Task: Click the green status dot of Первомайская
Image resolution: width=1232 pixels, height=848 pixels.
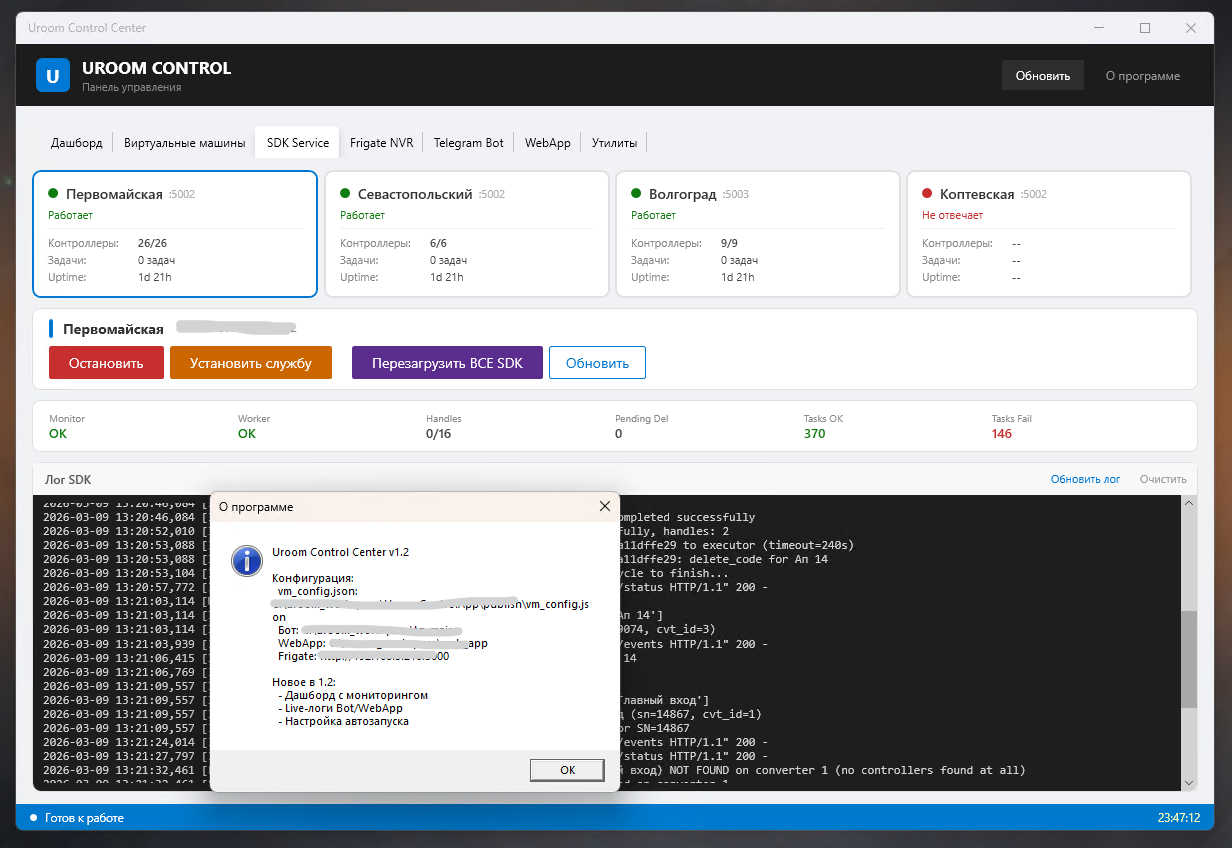Action: (x=53, y=194)
